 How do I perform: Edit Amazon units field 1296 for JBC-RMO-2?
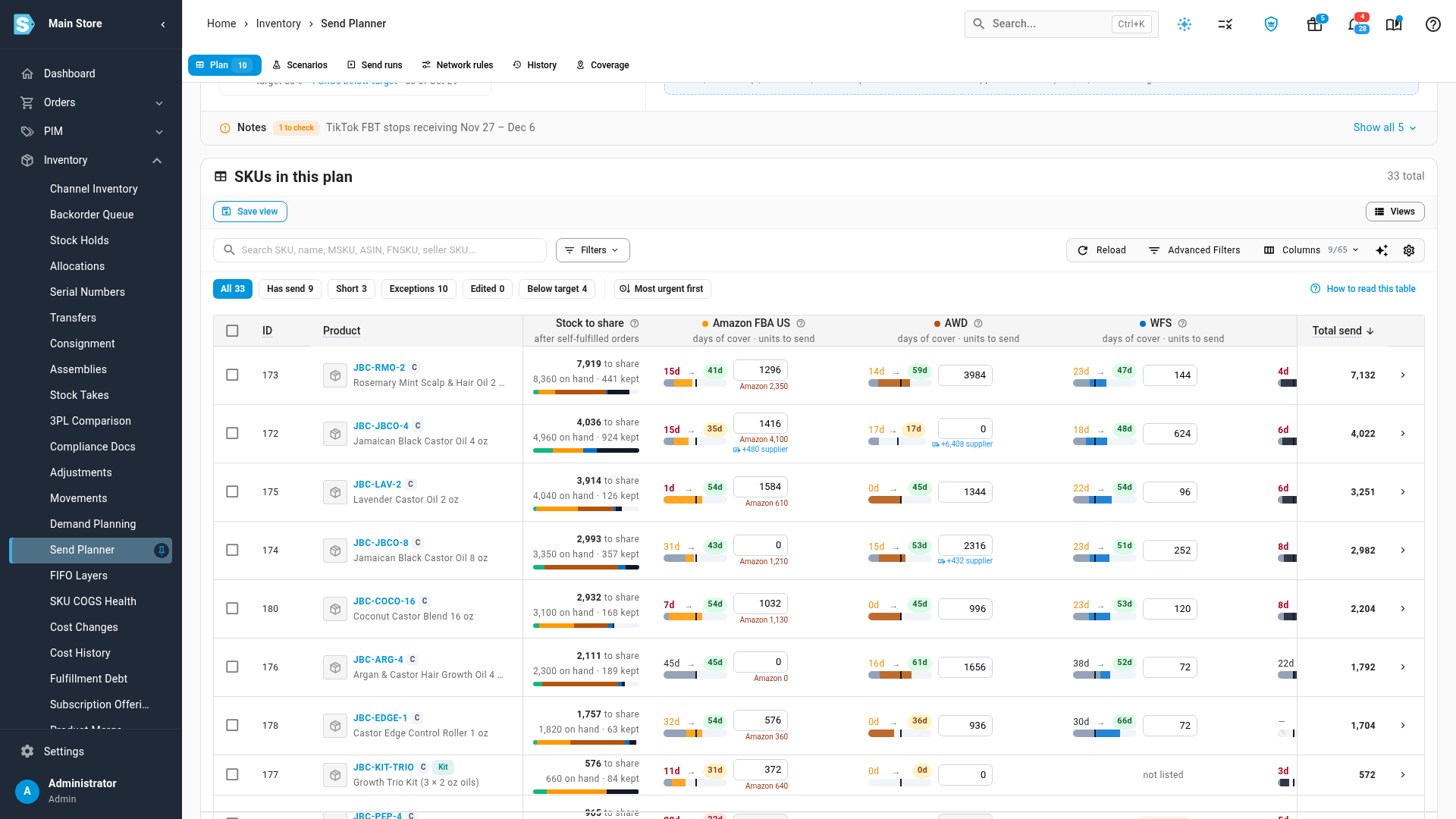click(x=761, y=370)
